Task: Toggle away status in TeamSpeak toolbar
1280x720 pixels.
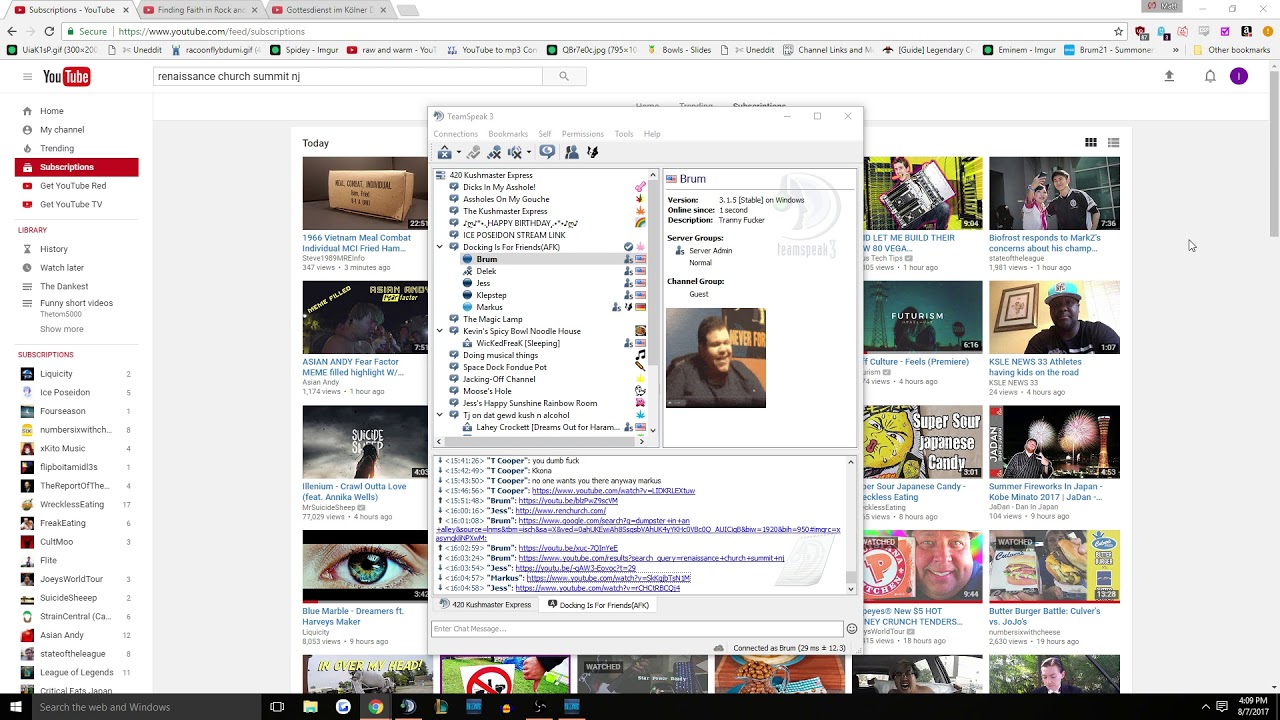Action: [x=445, y=152]
